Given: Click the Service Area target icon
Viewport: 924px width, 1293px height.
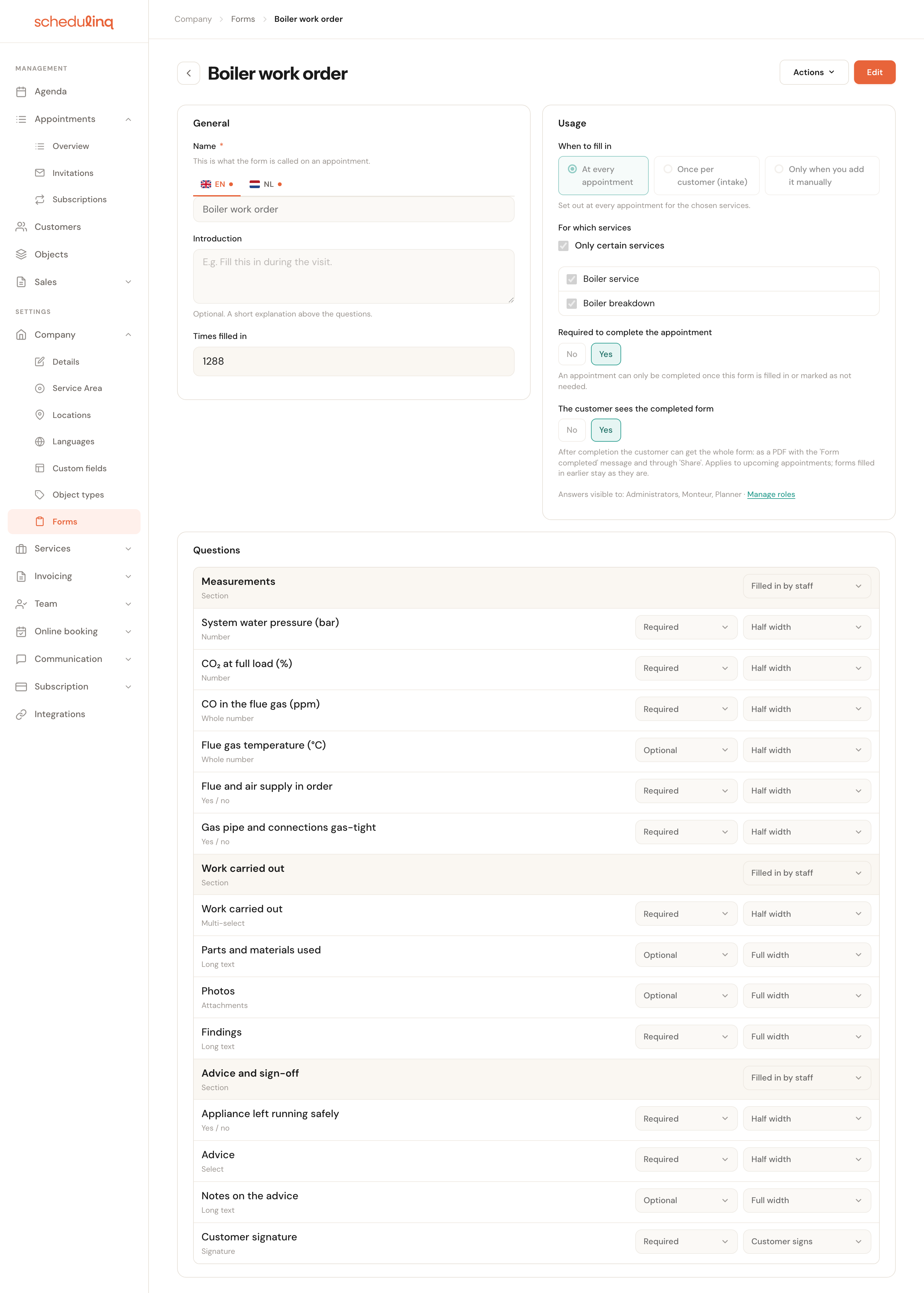Looking at the screenshot, I should tap(40, 388).
